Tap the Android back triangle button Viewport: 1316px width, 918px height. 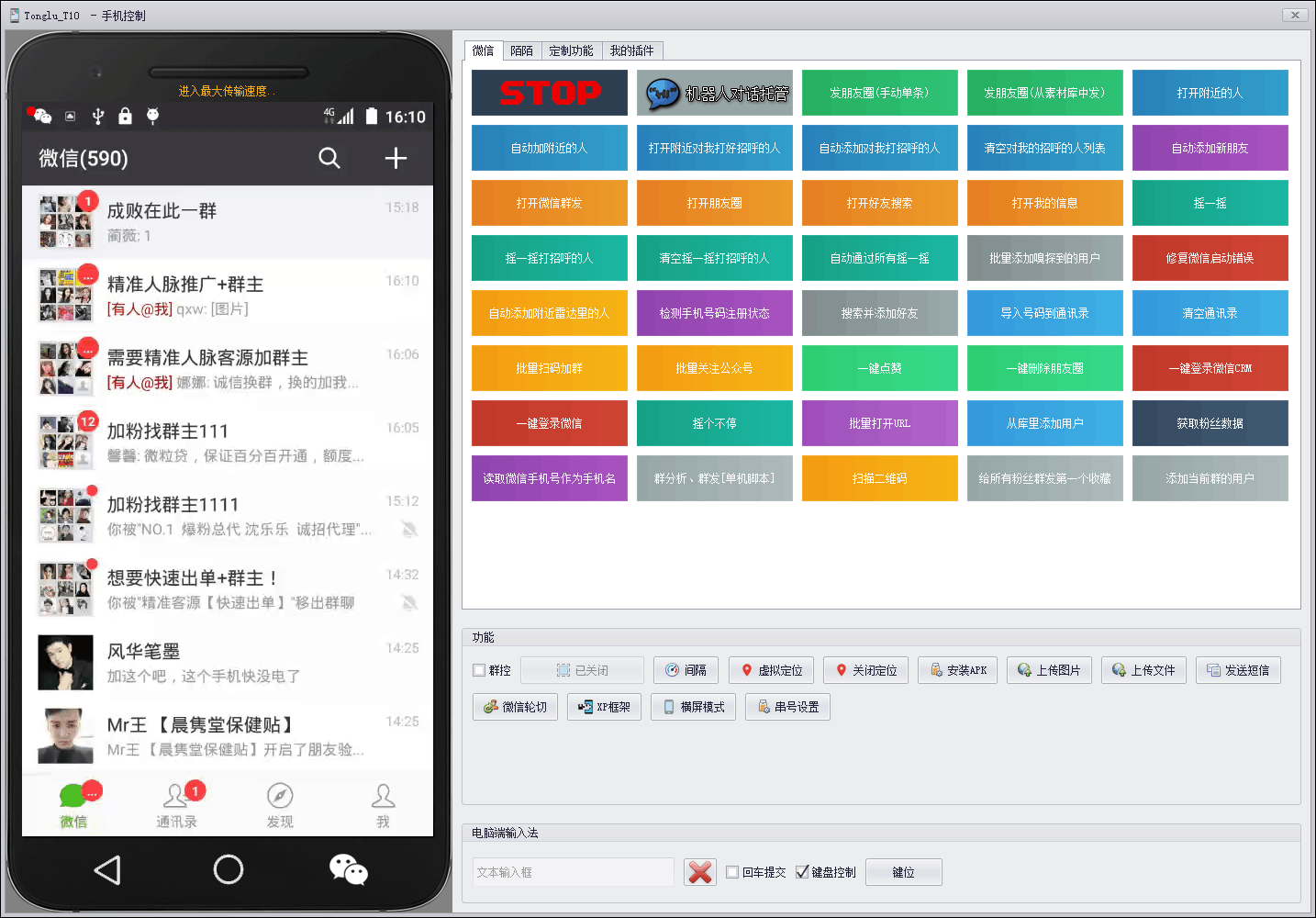(x=108, y=869)
